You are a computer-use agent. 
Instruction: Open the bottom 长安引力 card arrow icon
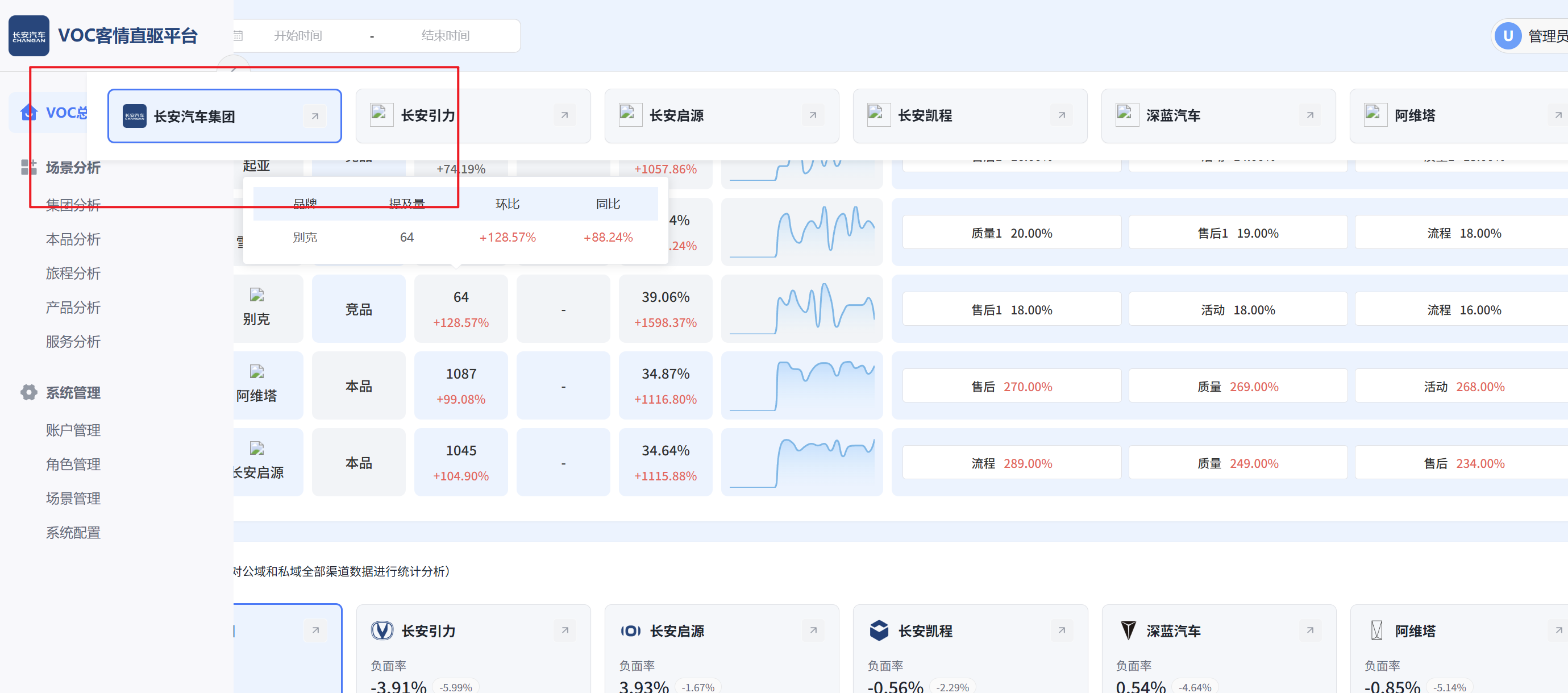click(565, 630)
